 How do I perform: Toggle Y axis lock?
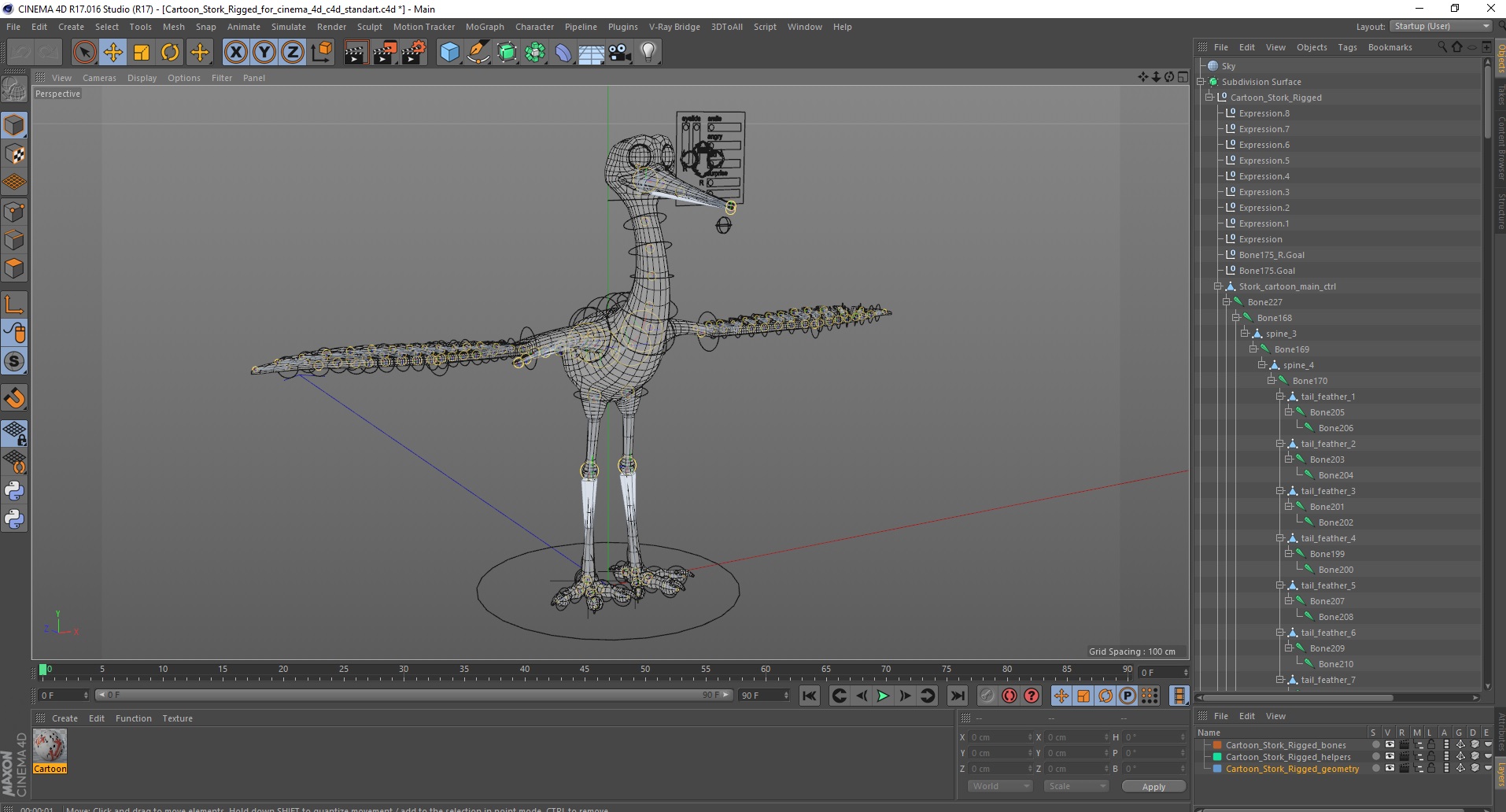coord(264,53)
